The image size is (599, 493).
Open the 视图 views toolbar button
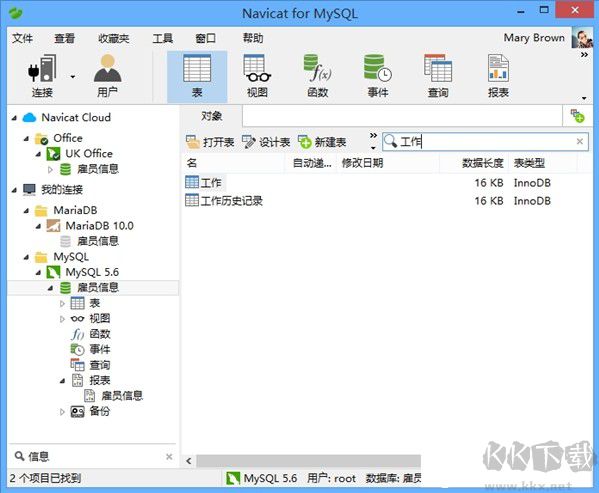click(x=257, y=76)
